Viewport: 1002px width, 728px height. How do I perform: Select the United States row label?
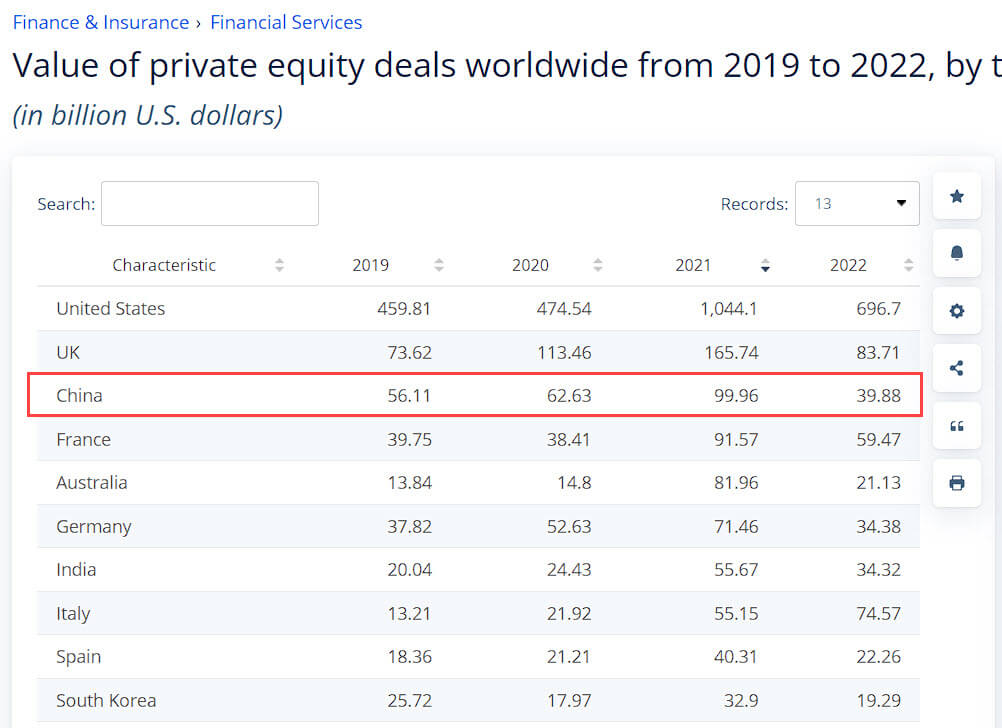[x=111, y=309]
